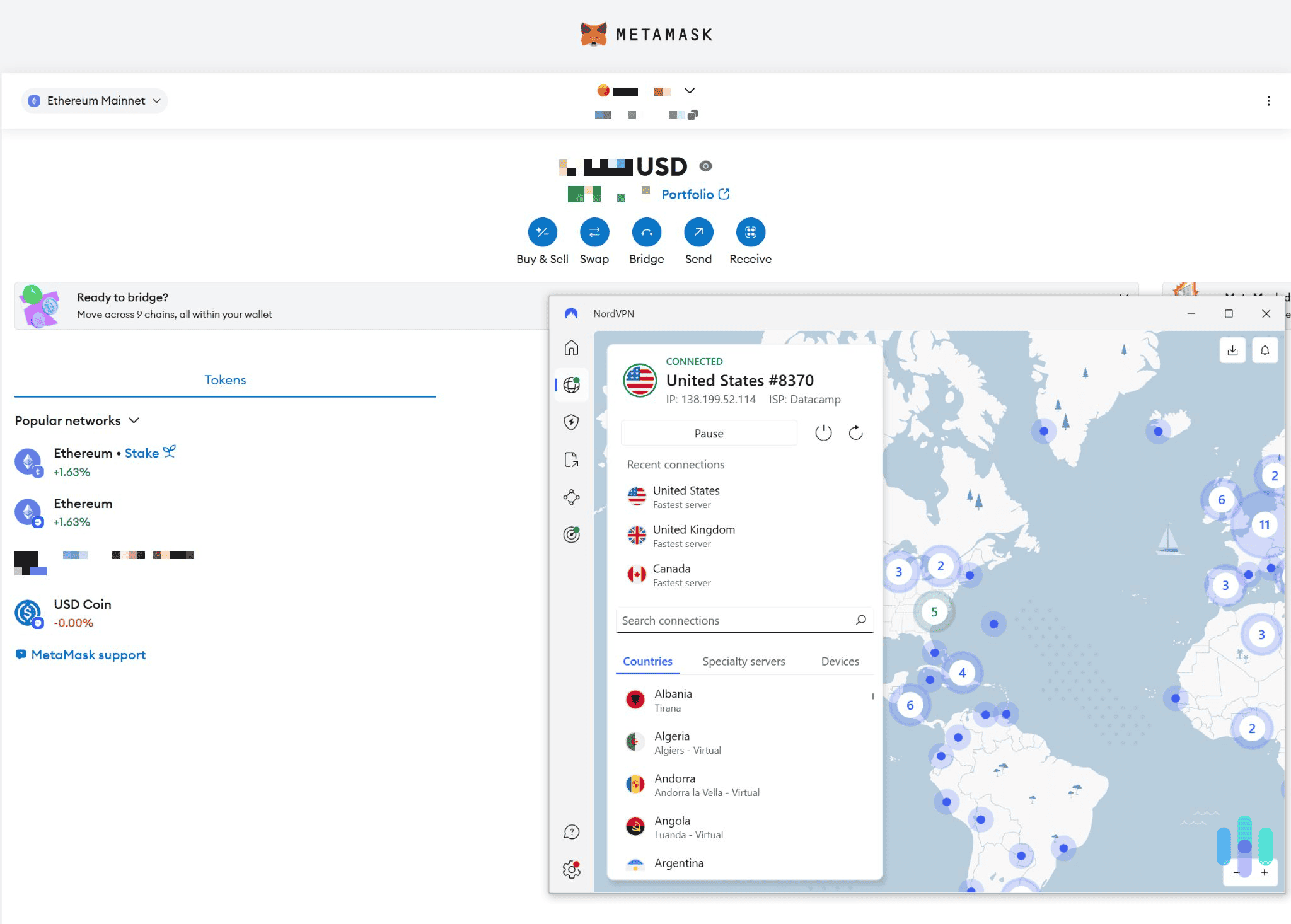Open notifications bell on the NordVPN map
1291x924 pixels.
[x=1265, y=350]
